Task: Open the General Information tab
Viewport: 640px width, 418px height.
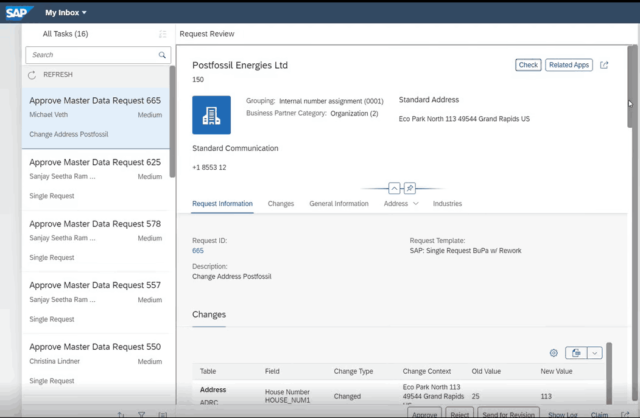Action: tap(339, 204)
